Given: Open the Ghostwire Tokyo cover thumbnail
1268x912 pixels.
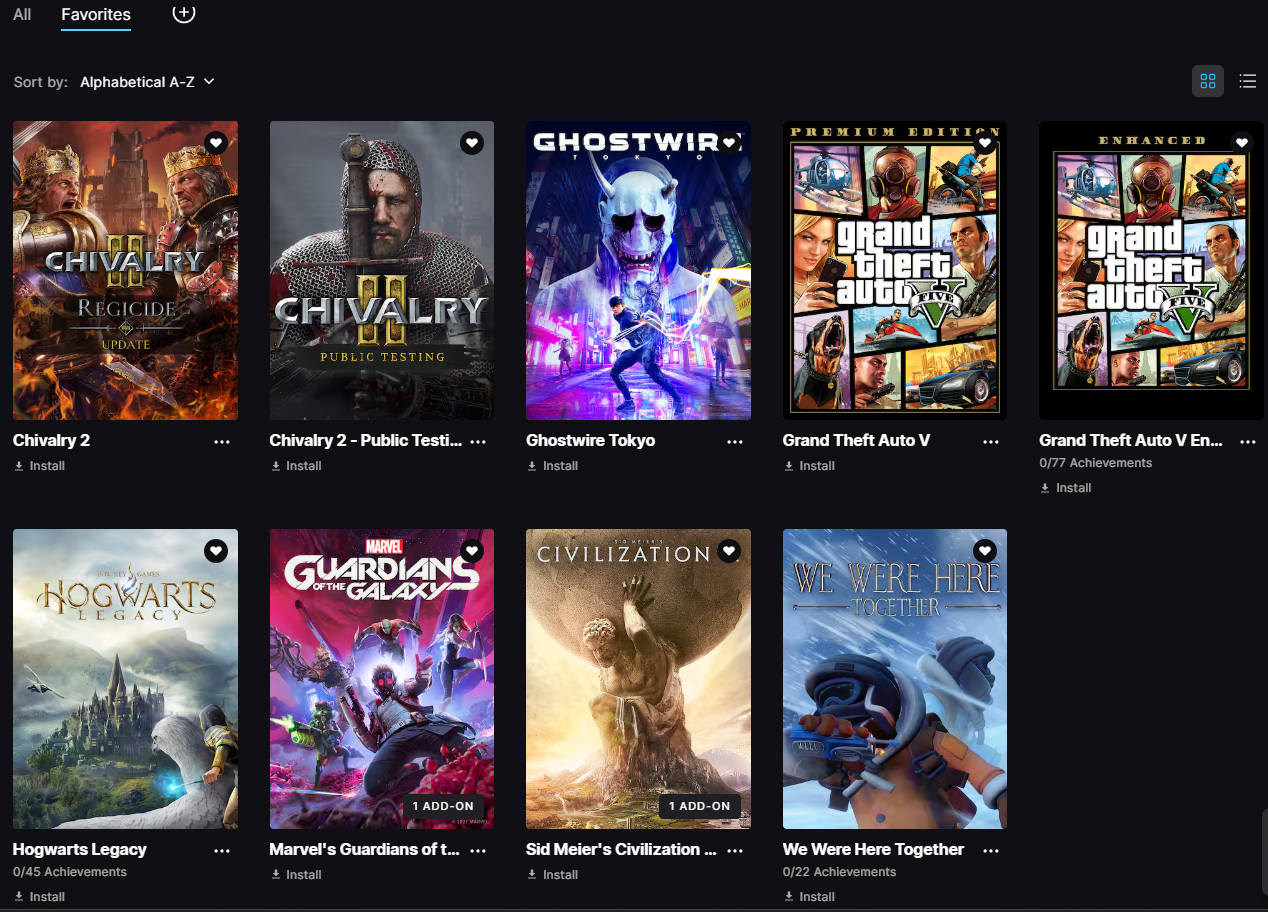Looking at the screenshot, I should (x=638, y=270).
